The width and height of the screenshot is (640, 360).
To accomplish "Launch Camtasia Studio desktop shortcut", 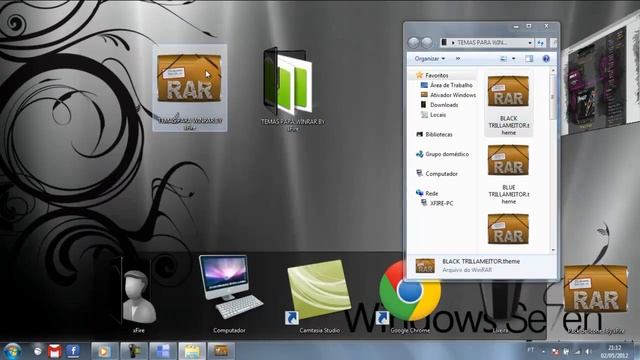I will point(318,291).
